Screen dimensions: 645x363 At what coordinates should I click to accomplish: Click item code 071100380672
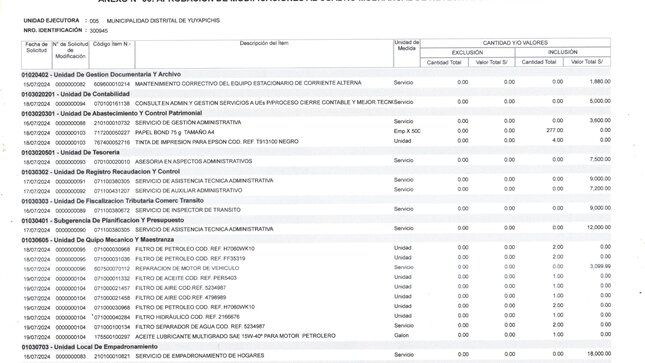click(111, 211)
